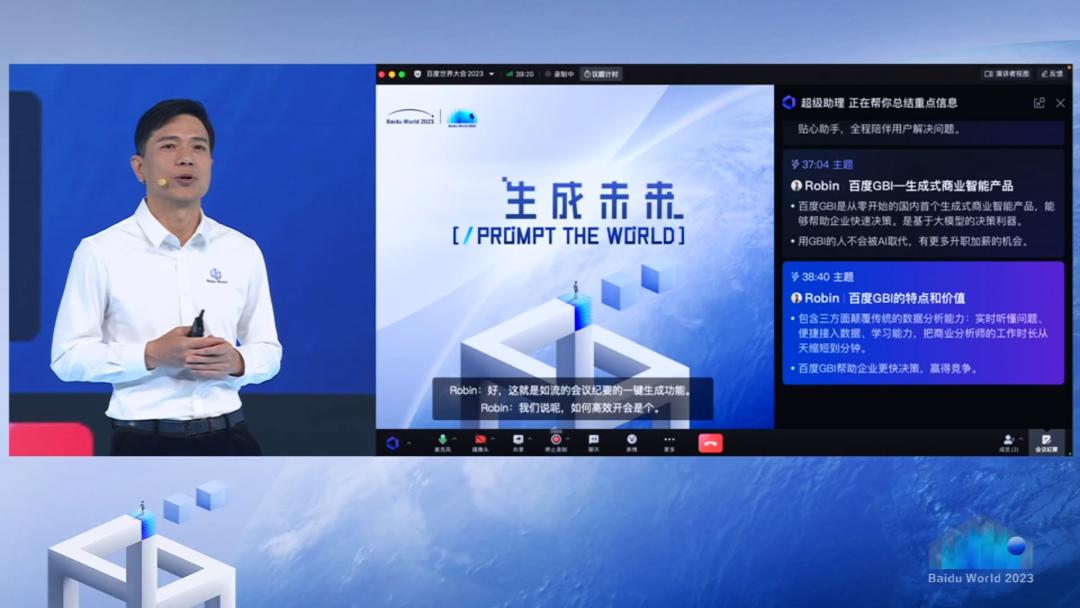Open camera options arrow next to 摄像头
Viewport: 1080px width, 608px height.
(x=492, y=439)
